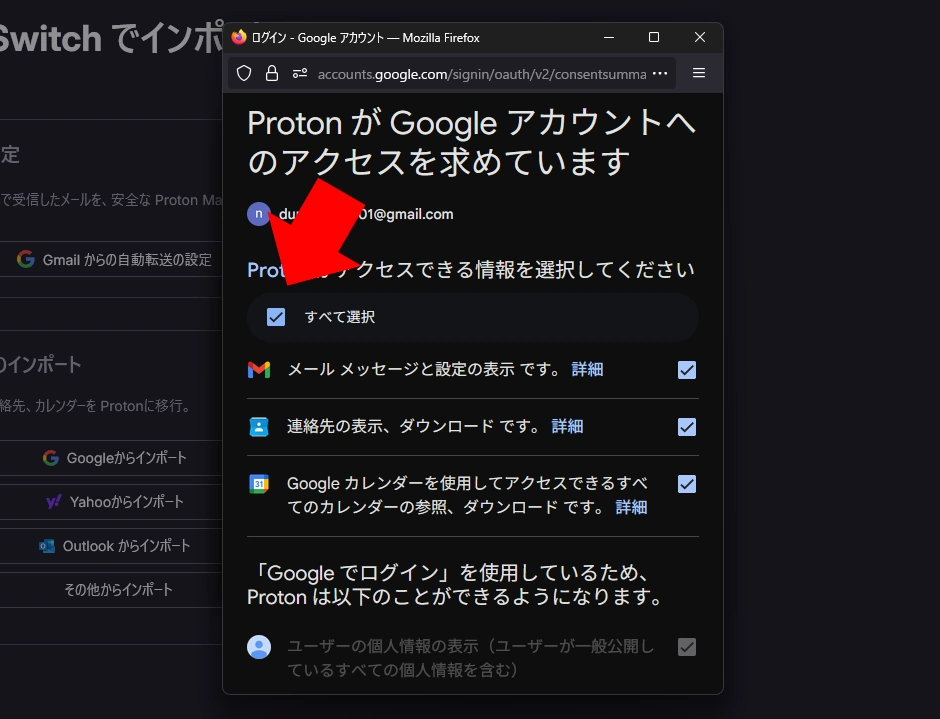Viewport: 940px width, 719px height.
Task: Click Google logo beside Gmail forwarding setup
Action: [26, 259]
